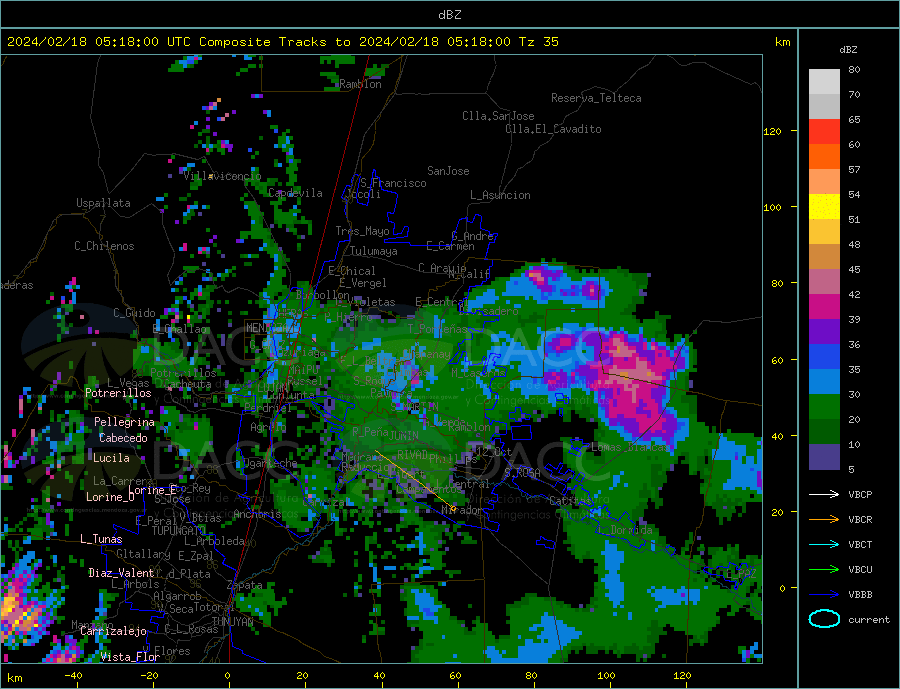The image size is (900, 689).
Task: Select the yellow 51-54 dBZ swatch
Action: [x=824, y=207]
